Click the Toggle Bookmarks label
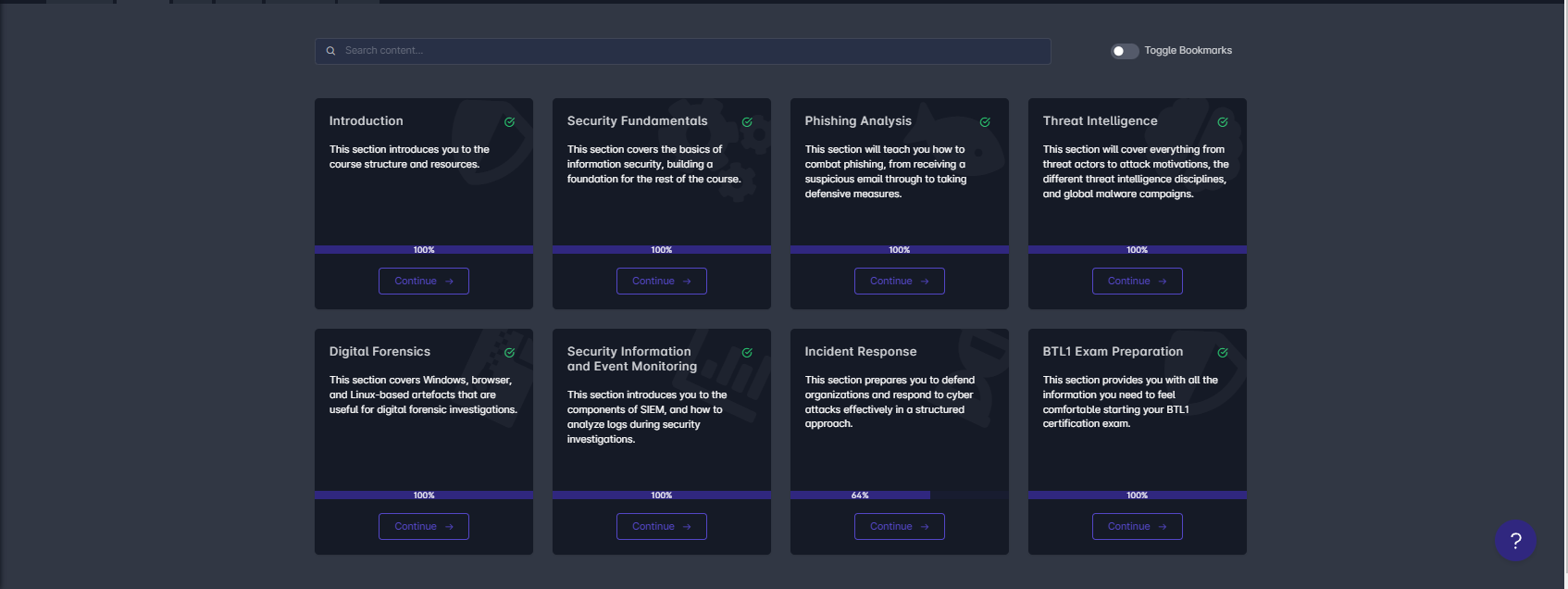 tap(1188, 51)
